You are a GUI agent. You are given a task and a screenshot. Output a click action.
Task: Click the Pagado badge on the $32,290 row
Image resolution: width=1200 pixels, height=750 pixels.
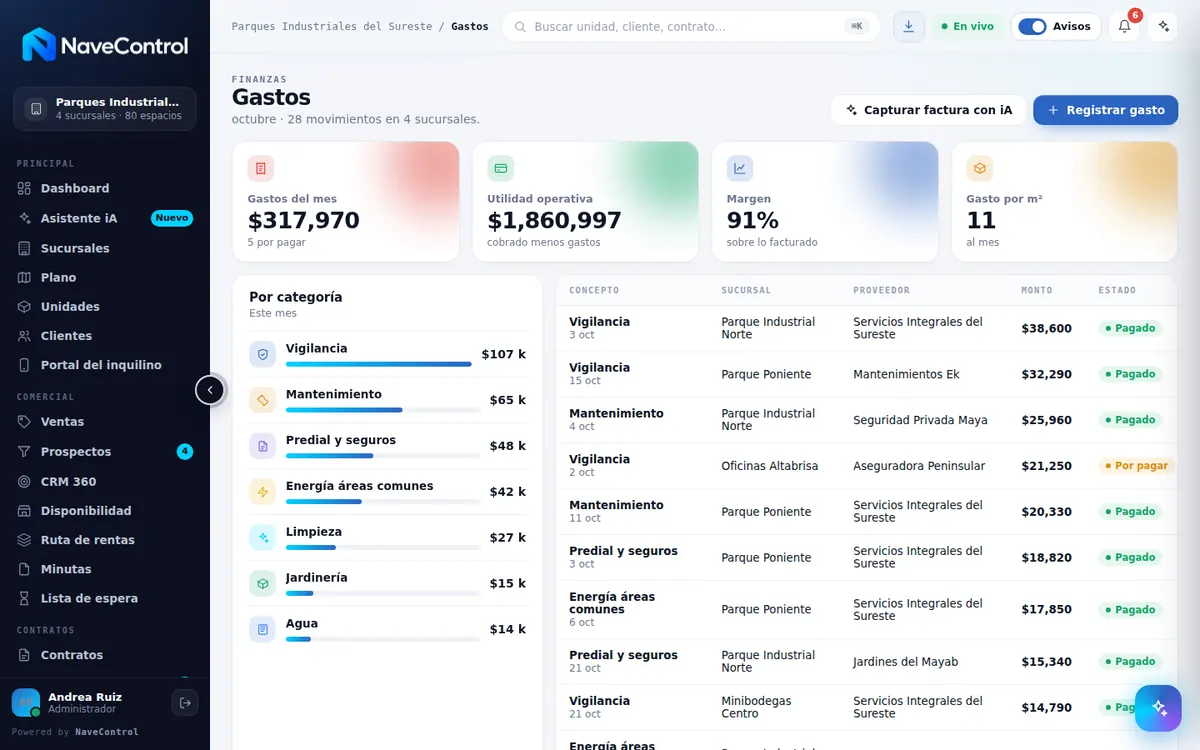1130,374
